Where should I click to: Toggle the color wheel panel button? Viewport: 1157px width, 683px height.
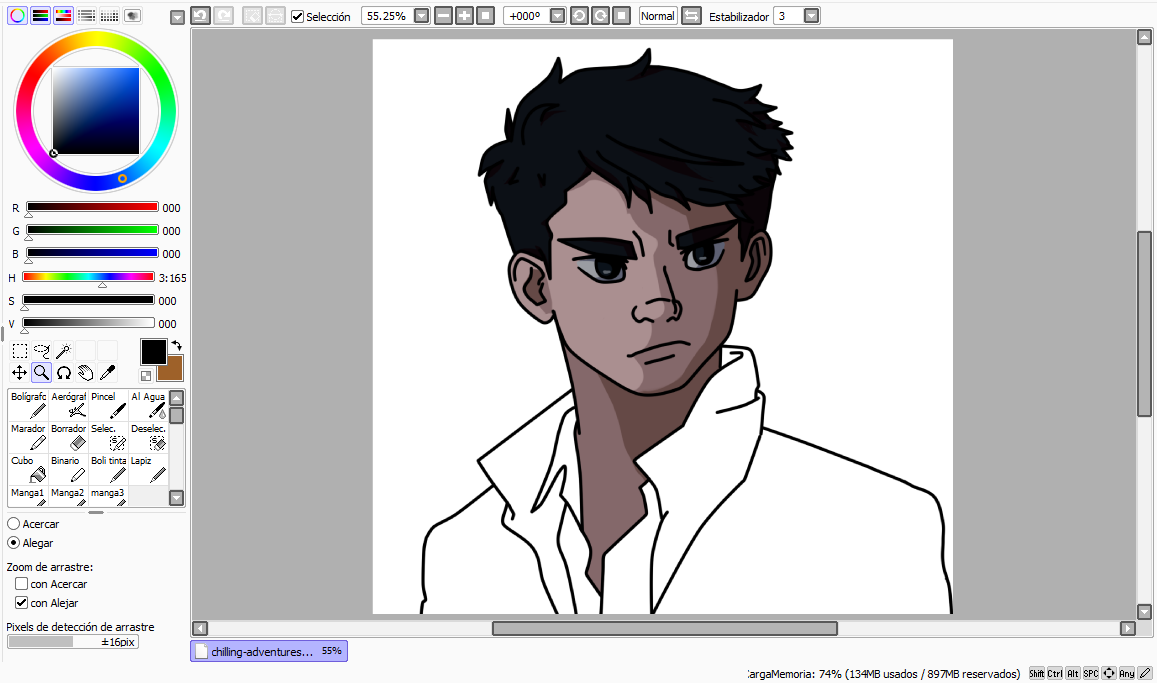click(18, 15)
